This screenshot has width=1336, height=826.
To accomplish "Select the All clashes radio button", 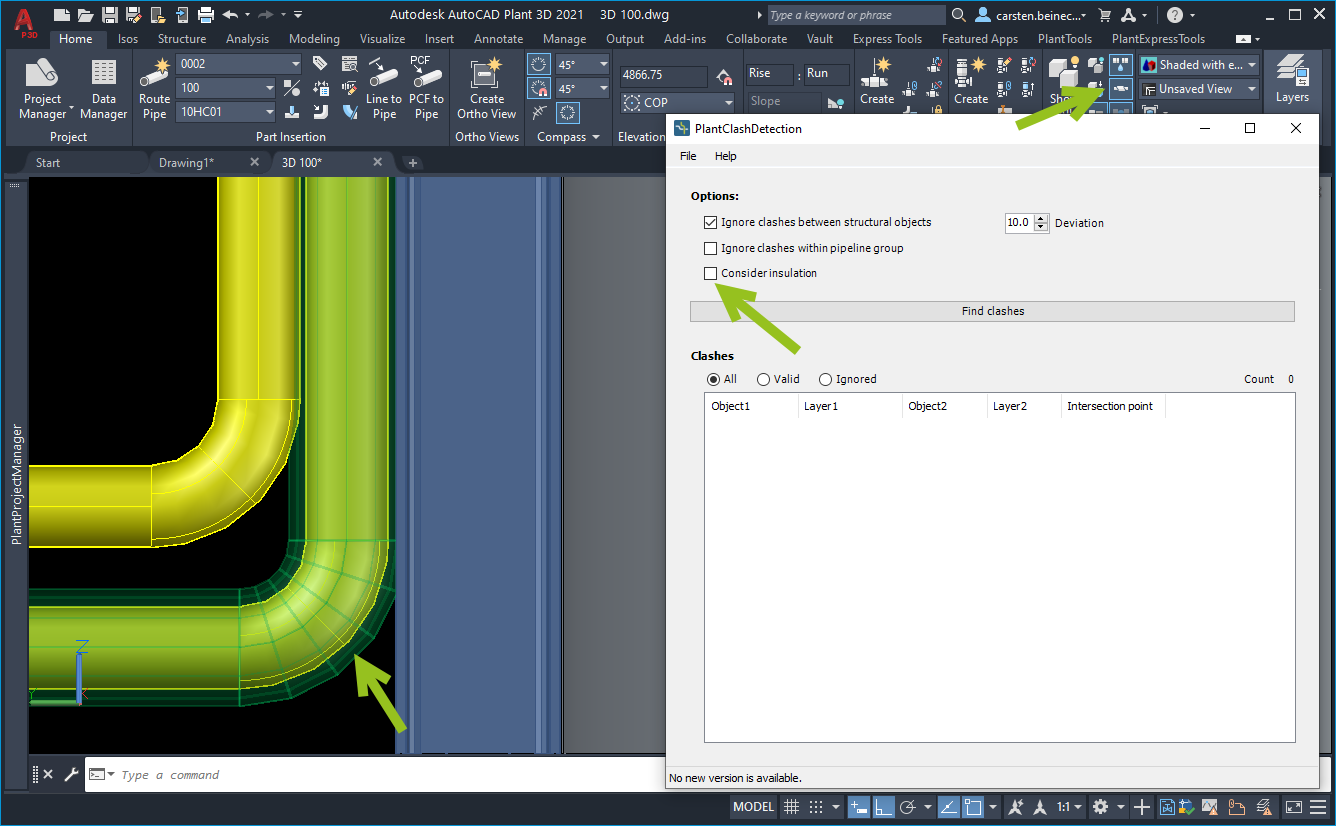I will coord(713,379).
